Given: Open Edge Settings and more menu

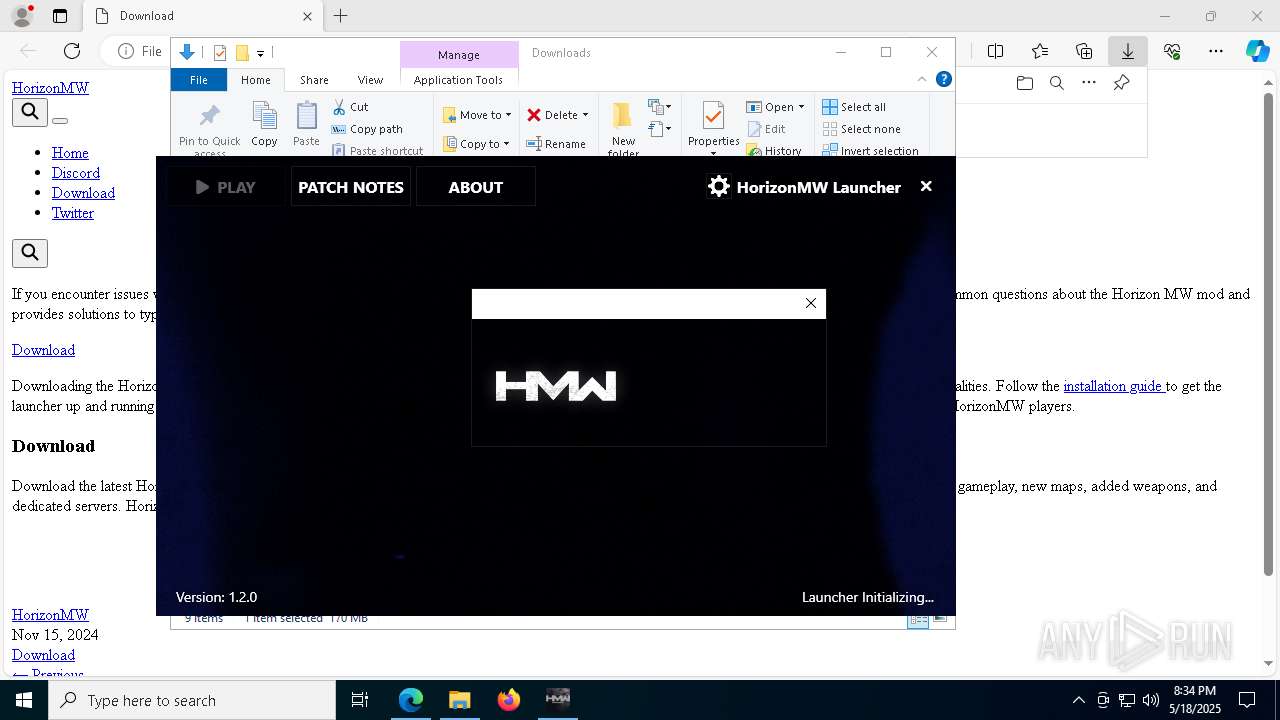Looking at the screenshot, I should click(x=1216, y=51).
